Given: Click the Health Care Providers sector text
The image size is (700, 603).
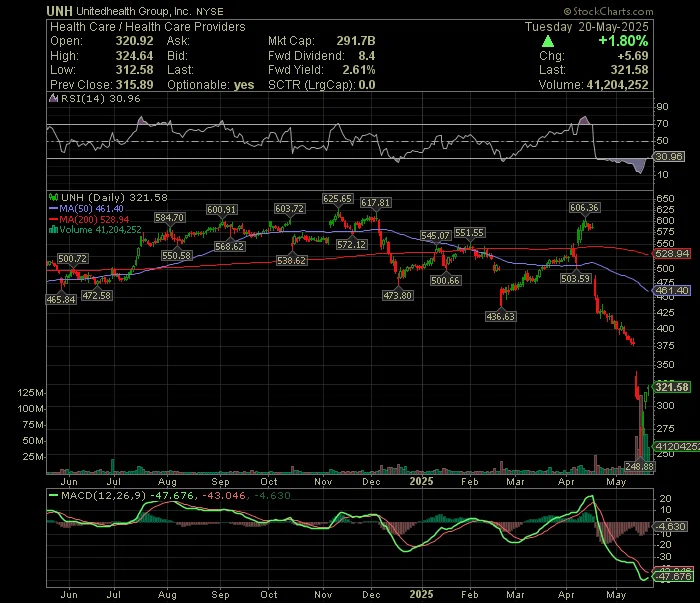Looking at the screenshot, I should click(x=185, y=27).
